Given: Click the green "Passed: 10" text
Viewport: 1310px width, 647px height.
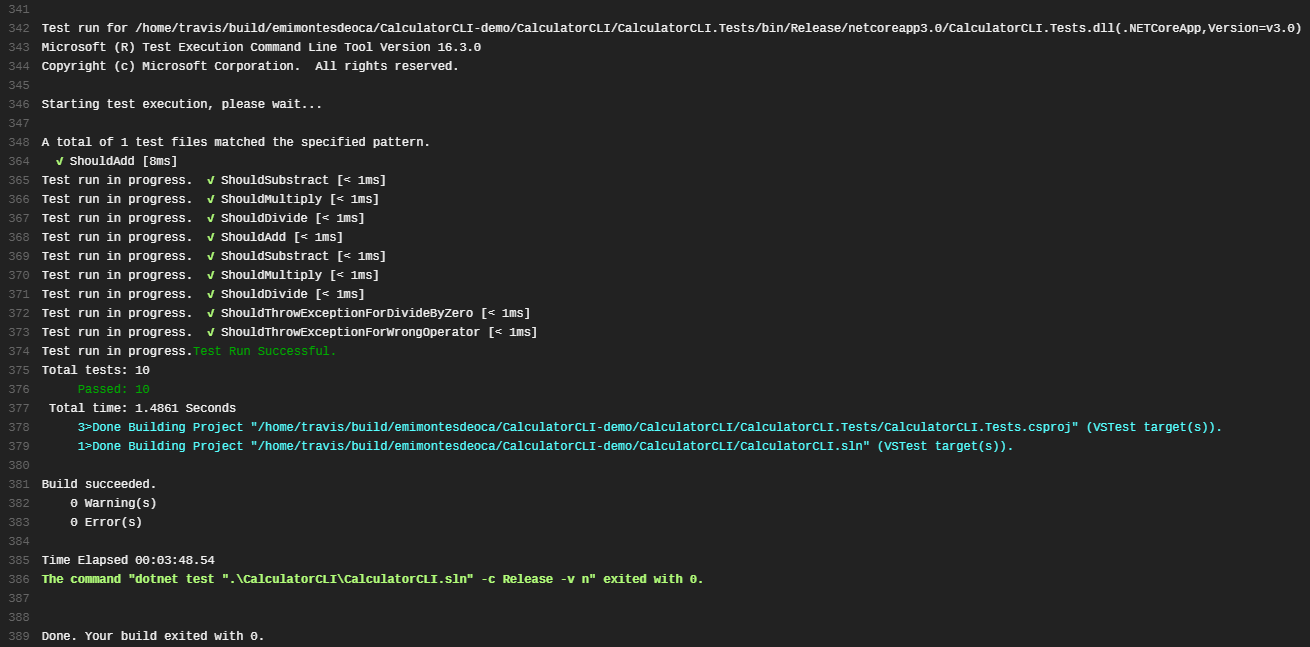Looking at the screenshot, I should [x=113, y=389].
